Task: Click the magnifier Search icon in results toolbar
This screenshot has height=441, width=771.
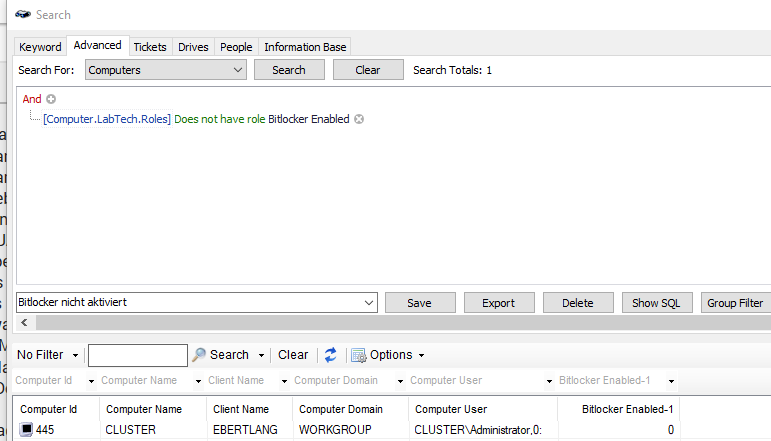Action: point(199,354)
